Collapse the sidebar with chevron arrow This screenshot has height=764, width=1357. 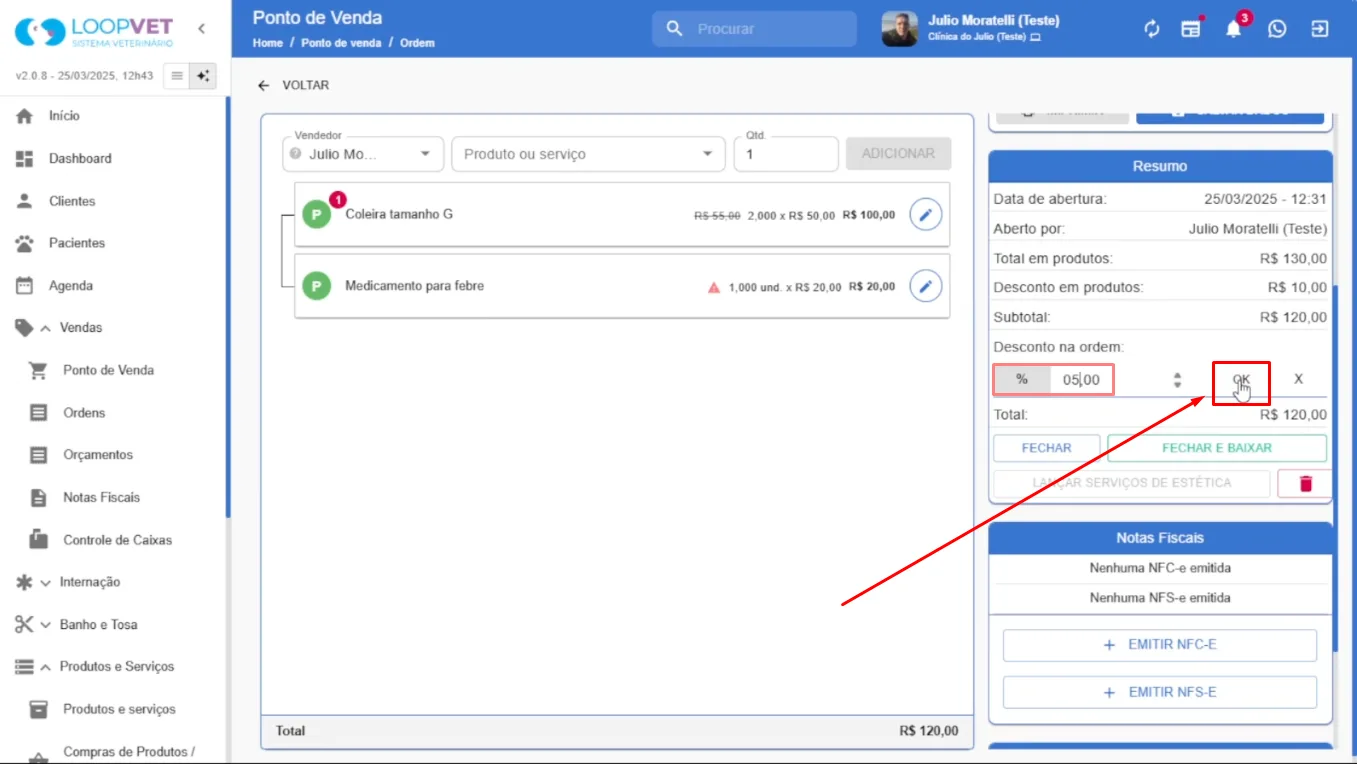[x=201, y=29]
